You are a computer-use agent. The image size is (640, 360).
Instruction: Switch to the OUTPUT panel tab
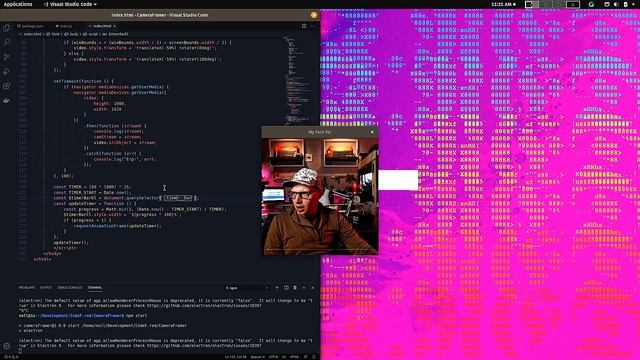(x=46, y=288)
